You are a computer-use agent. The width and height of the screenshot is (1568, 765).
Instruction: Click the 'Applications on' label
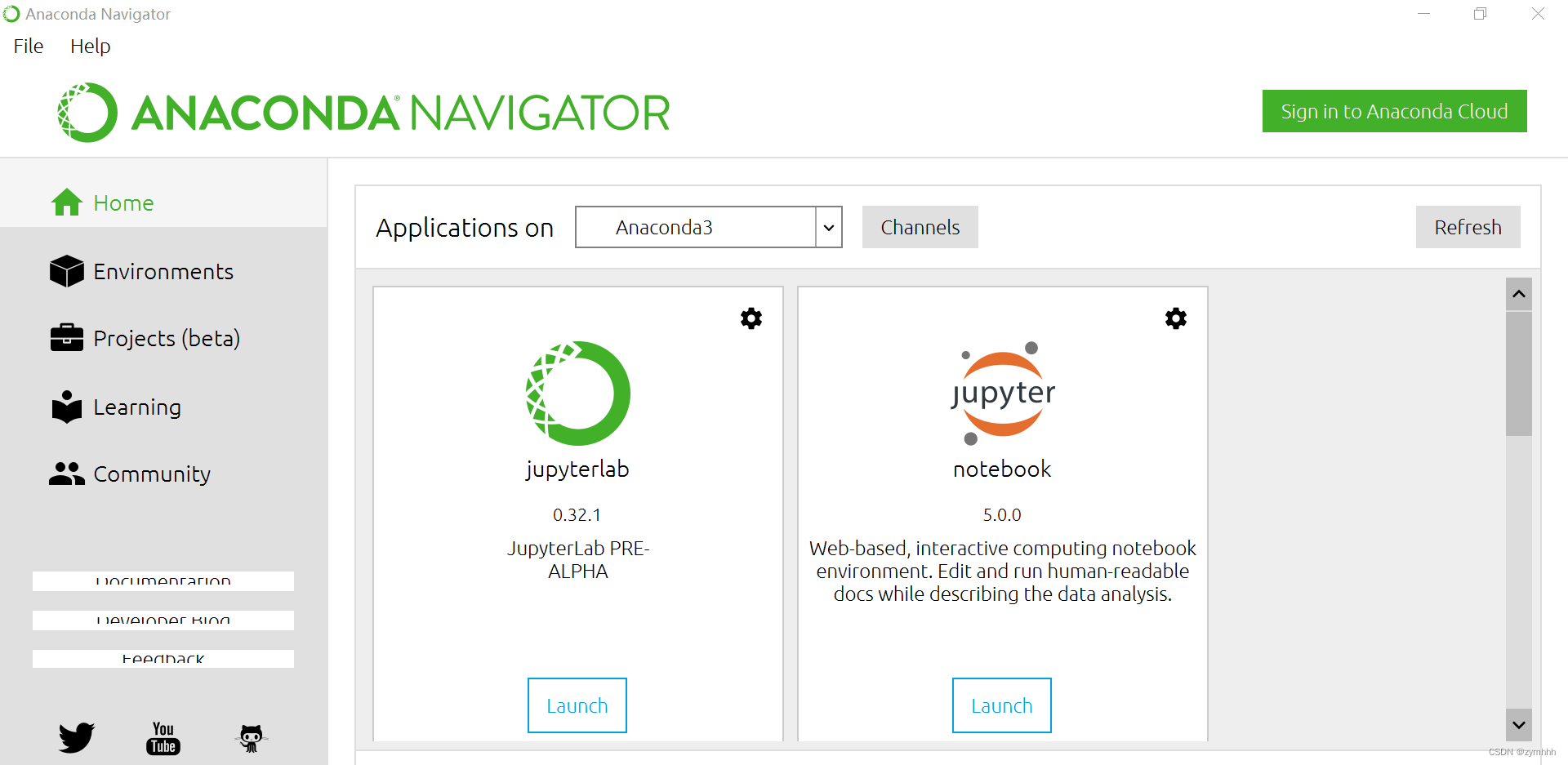click(465, 228)
